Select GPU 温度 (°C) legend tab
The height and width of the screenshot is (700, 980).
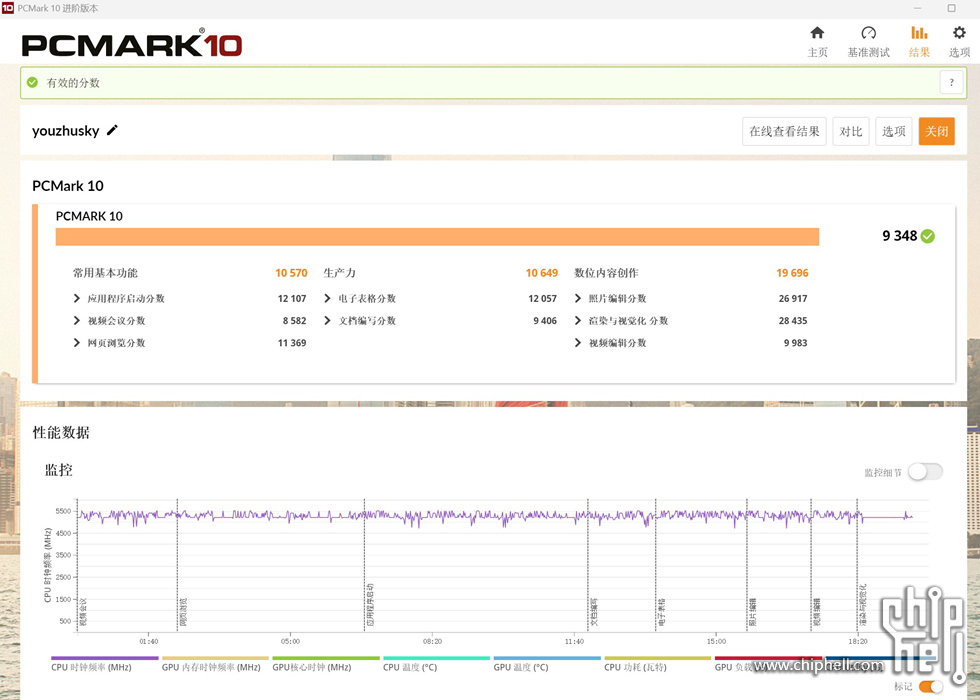[547, 664]
